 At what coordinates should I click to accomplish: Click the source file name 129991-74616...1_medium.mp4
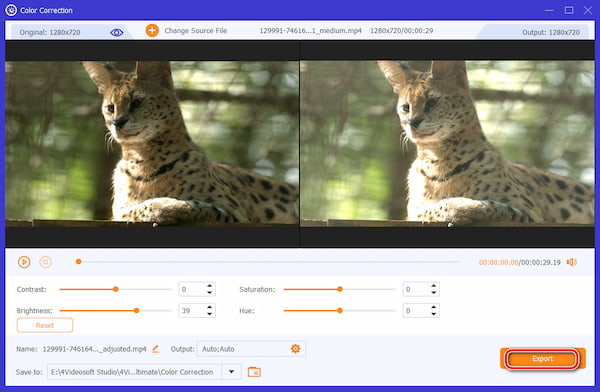coord(310,31)
